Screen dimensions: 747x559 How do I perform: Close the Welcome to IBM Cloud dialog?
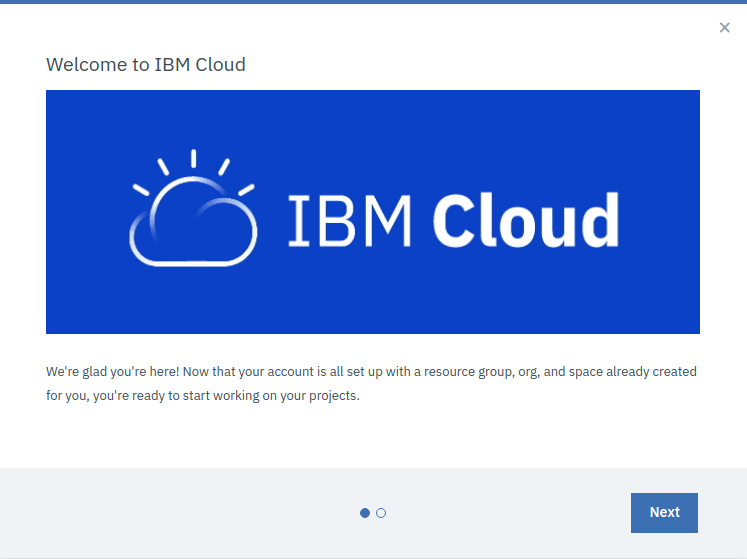[724, 28]
